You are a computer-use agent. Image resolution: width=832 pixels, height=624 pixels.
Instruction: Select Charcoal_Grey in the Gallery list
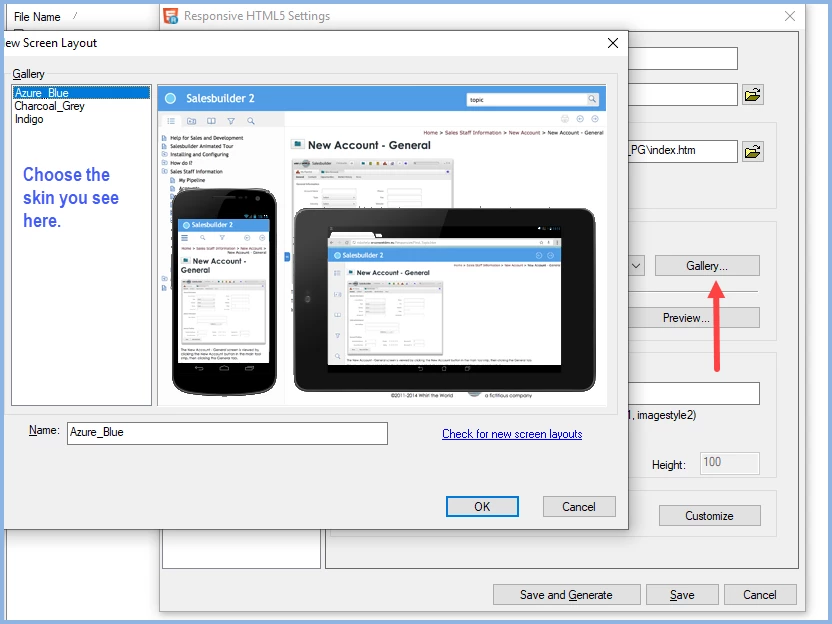(x=49, y=106)
